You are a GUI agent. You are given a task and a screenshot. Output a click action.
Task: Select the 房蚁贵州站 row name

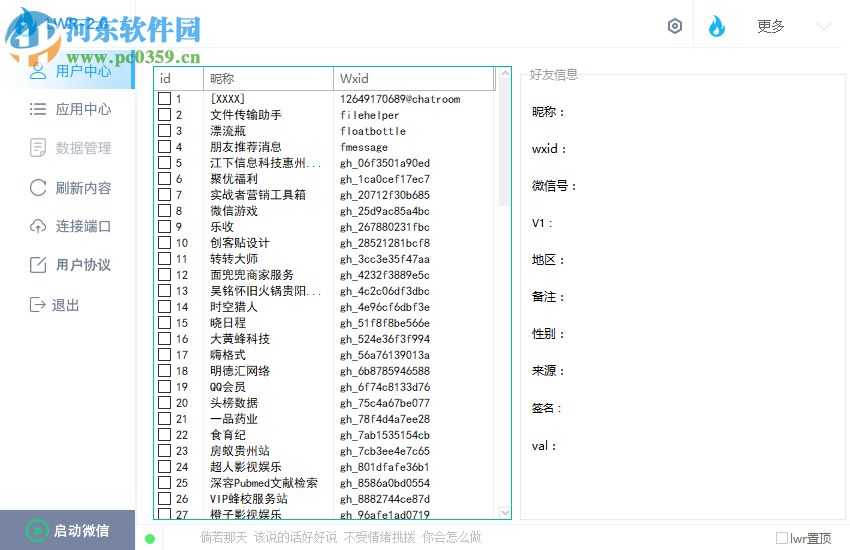click(x=240, y=450)
